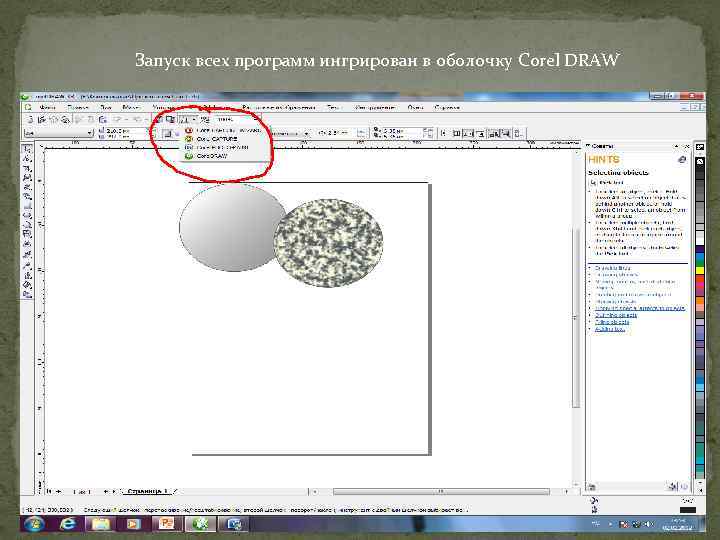Select the red swatch in color palette
The width and height of the screenshot is (720, 540).
coord(699,280)
